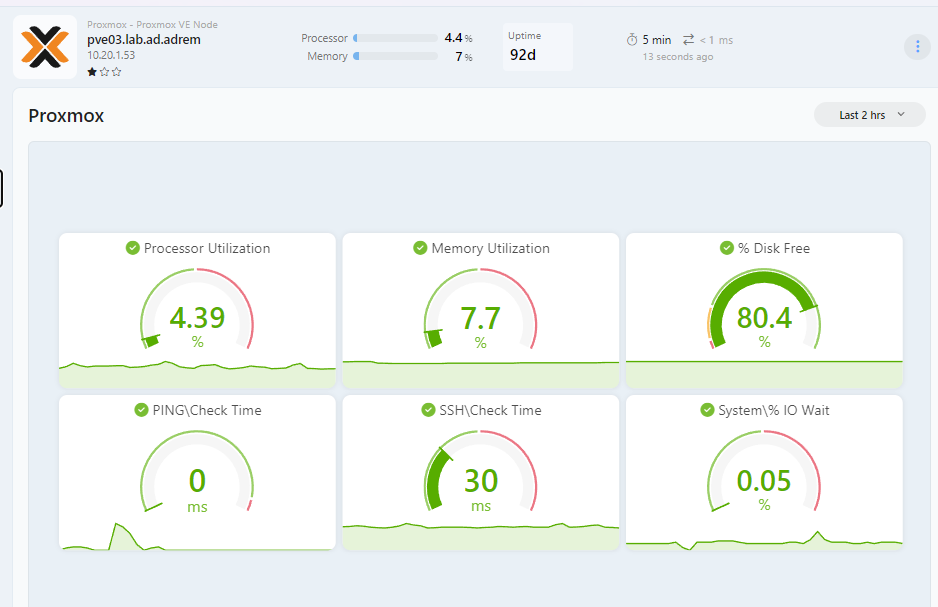Click the Proxmox section heading
This screenshot has height=607, width=938.
tap(66, 115)
